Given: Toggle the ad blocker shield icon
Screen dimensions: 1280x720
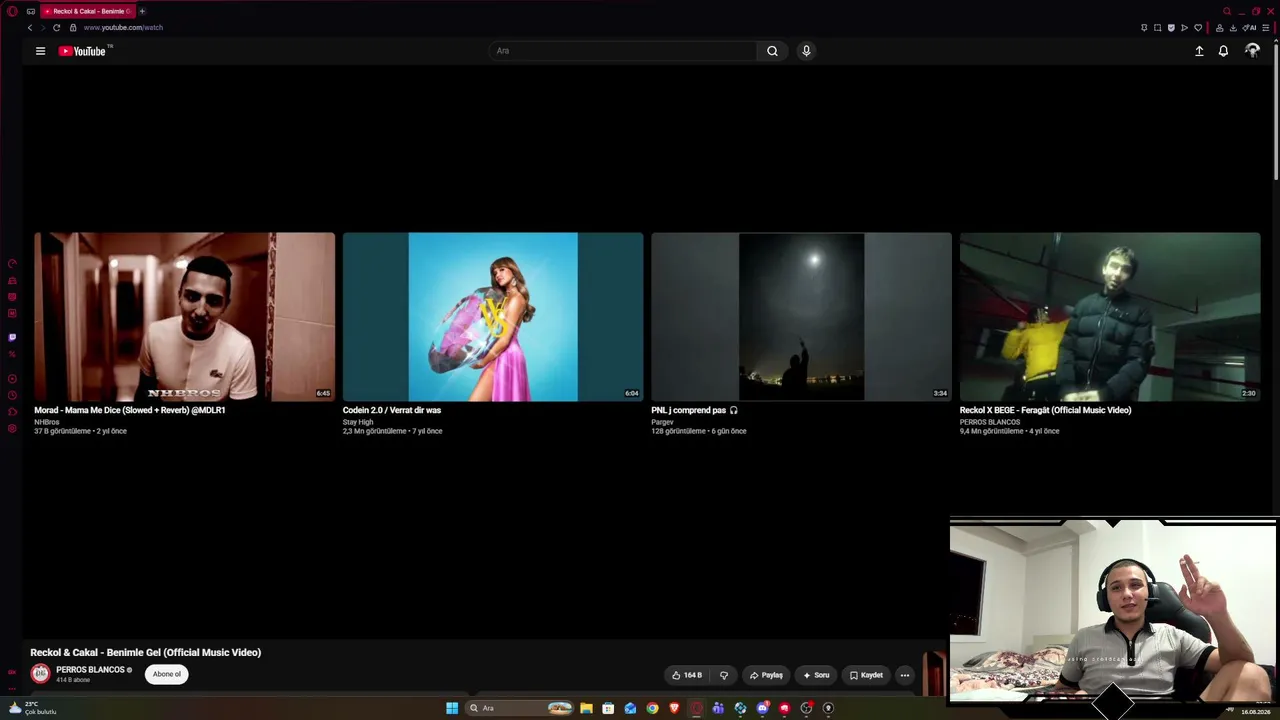Looking at the screenshot, I should pyautogui.click(x=1171, y=28).
